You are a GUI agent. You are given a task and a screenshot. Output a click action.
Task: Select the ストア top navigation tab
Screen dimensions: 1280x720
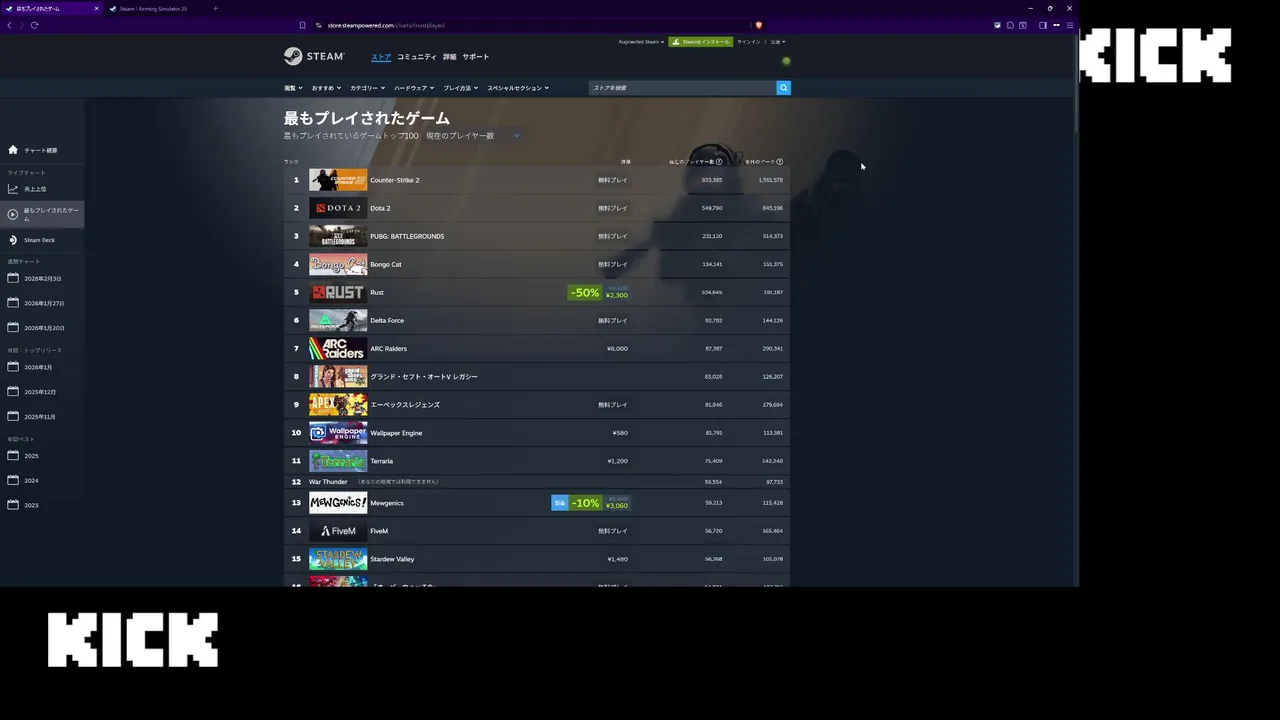(381, 57)
